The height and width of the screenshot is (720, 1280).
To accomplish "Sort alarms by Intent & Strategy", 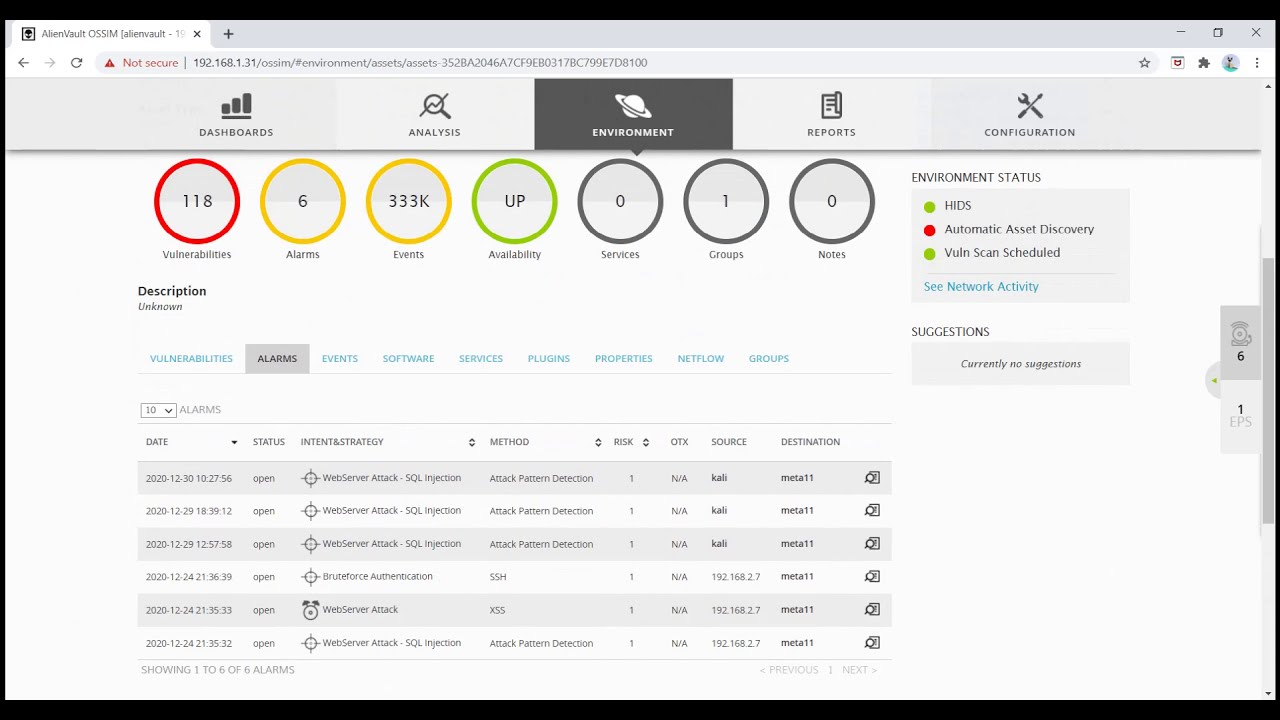I will pyautogui.click(x=387, y=442).
